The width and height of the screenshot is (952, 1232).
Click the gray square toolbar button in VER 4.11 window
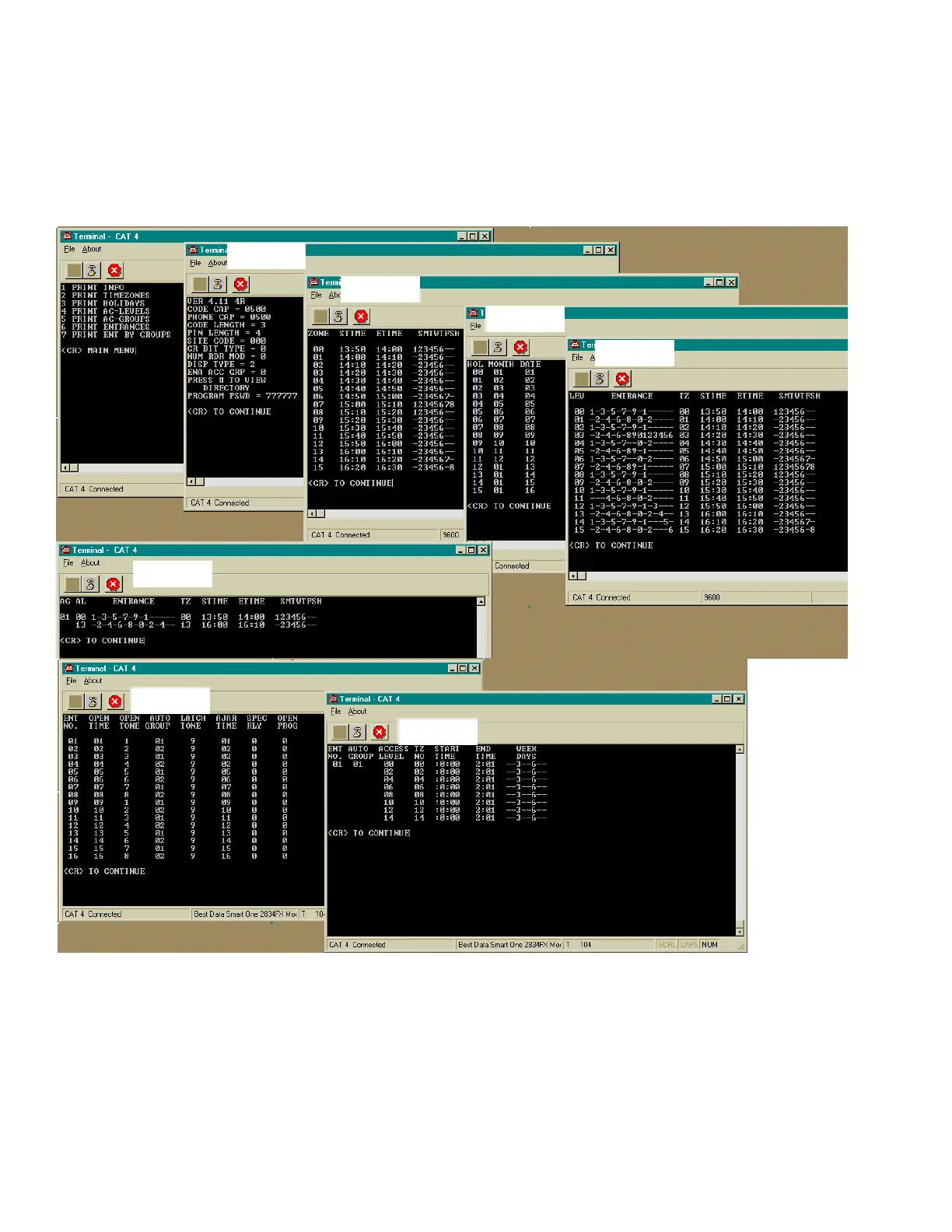(200, 284)
